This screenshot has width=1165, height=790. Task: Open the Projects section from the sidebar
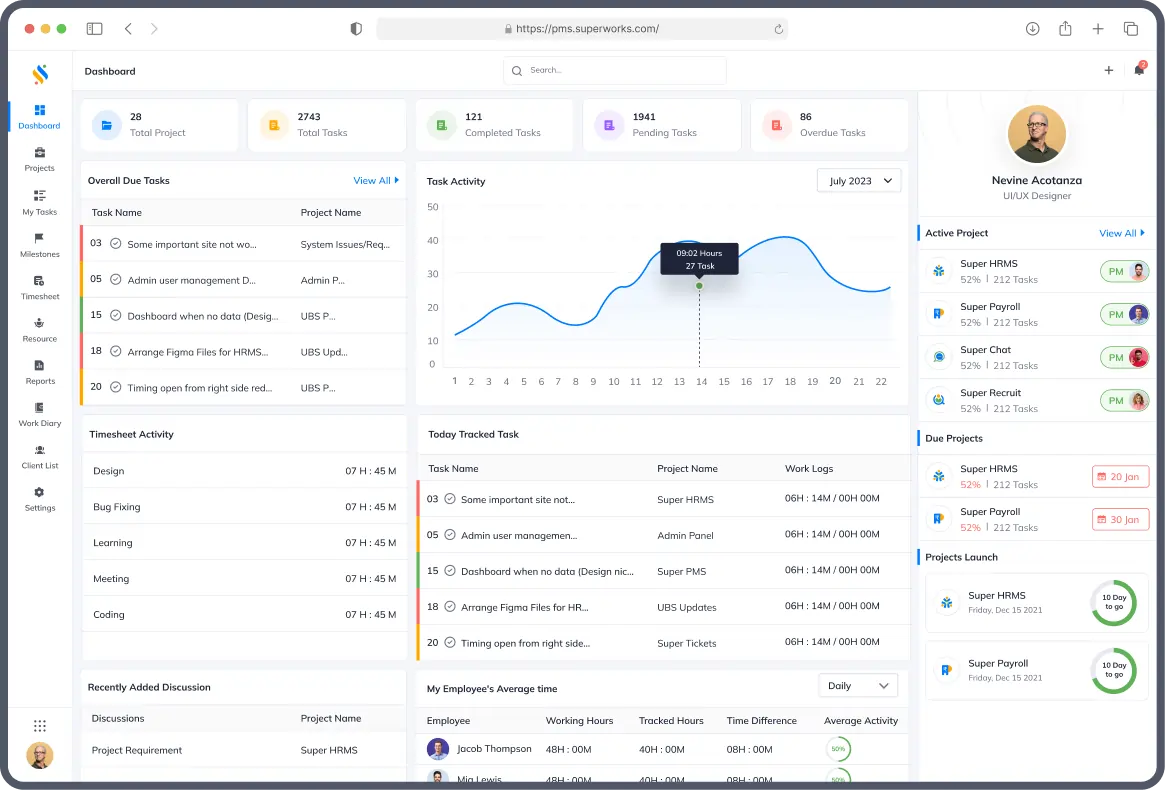[x=39, y=161]
